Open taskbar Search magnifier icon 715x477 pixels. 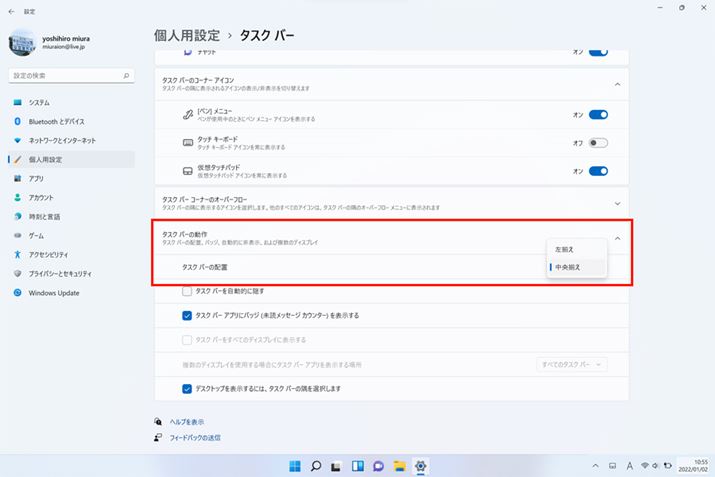pos(315,465)
